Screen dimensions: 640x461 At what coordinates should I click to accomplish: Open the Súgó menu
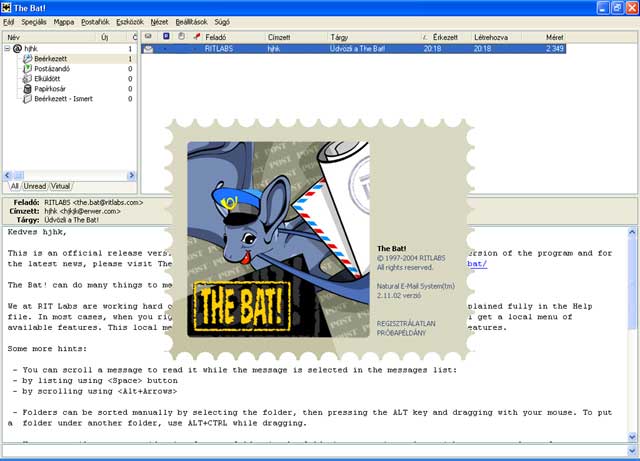[x=222, y=22]
